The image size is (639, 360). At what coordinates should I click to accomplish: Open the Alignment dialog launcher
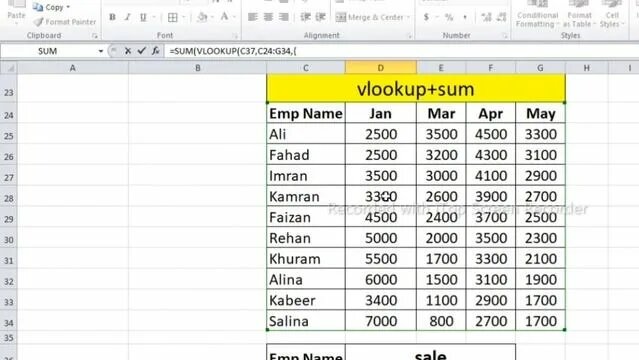(409, 36)
